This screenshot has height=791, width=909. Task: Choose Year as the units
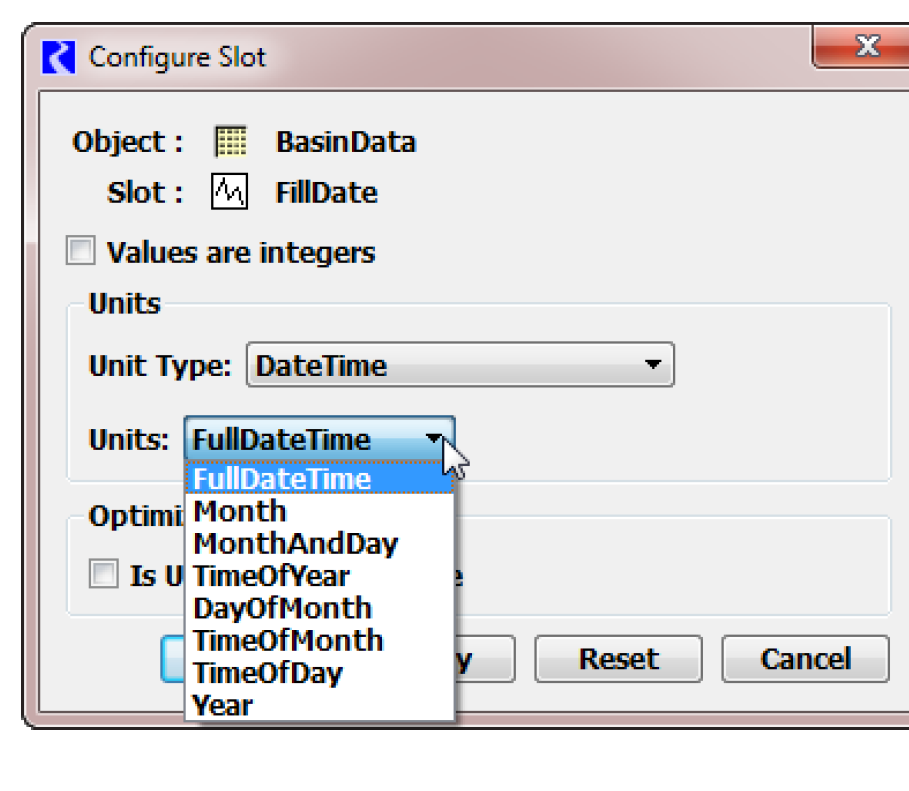pyautogui.click(x=223, y=705)
